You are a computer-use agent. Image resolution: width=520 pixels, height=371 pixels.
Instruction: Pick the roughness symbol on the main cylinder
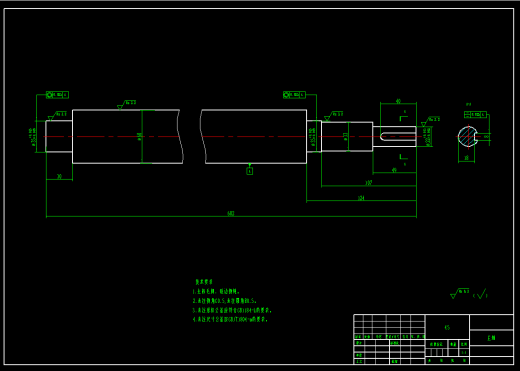coord(127,104)
